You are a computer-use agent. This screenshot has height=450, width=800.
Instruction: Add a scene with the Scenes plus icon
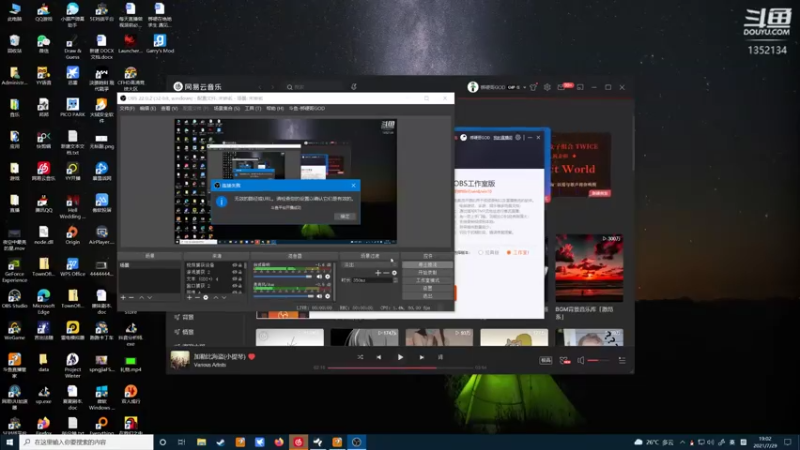click(123, 297)
